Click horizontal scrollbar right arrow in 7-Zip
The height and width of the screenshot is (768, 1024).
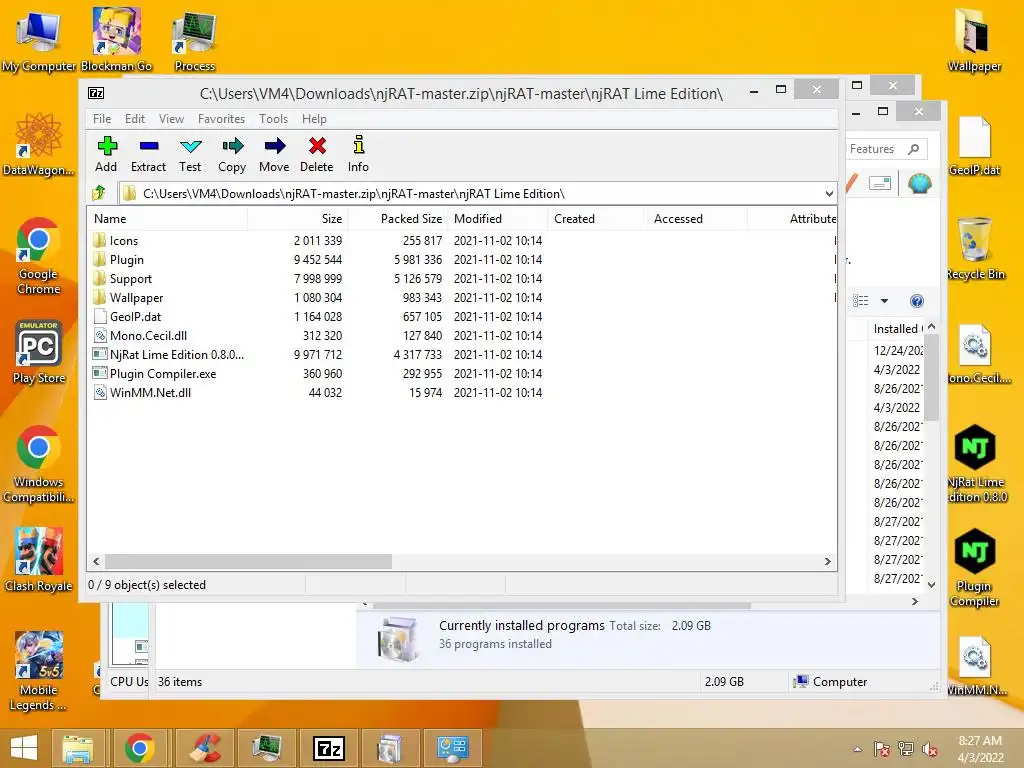(x=827, y=561)
